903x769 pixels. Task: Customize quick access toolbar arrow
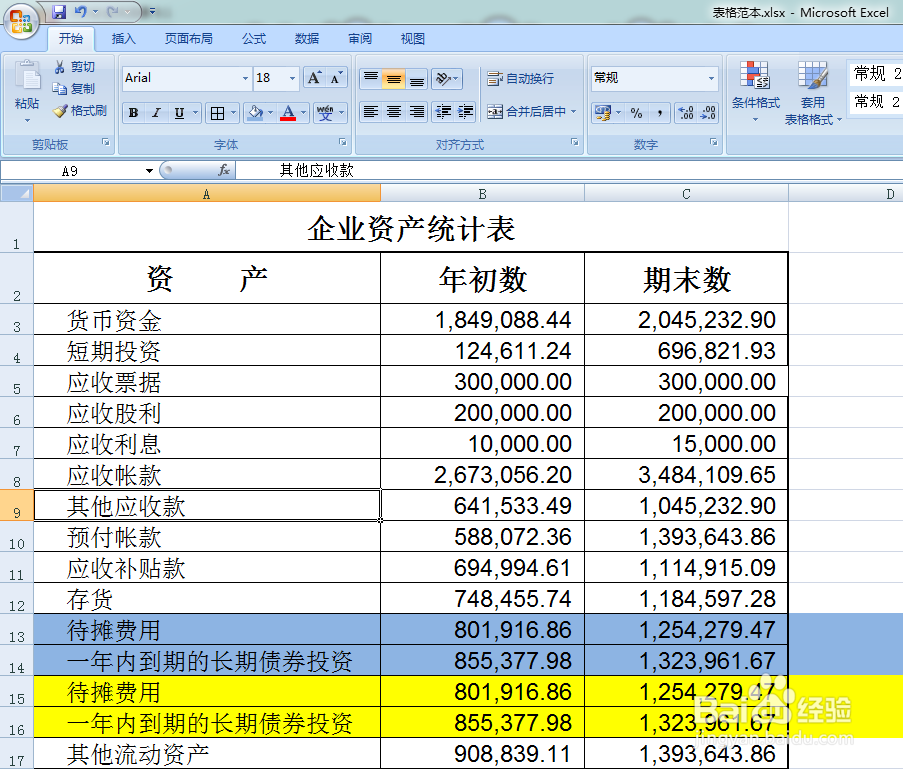pyautogui.click(x=153, y=11)
